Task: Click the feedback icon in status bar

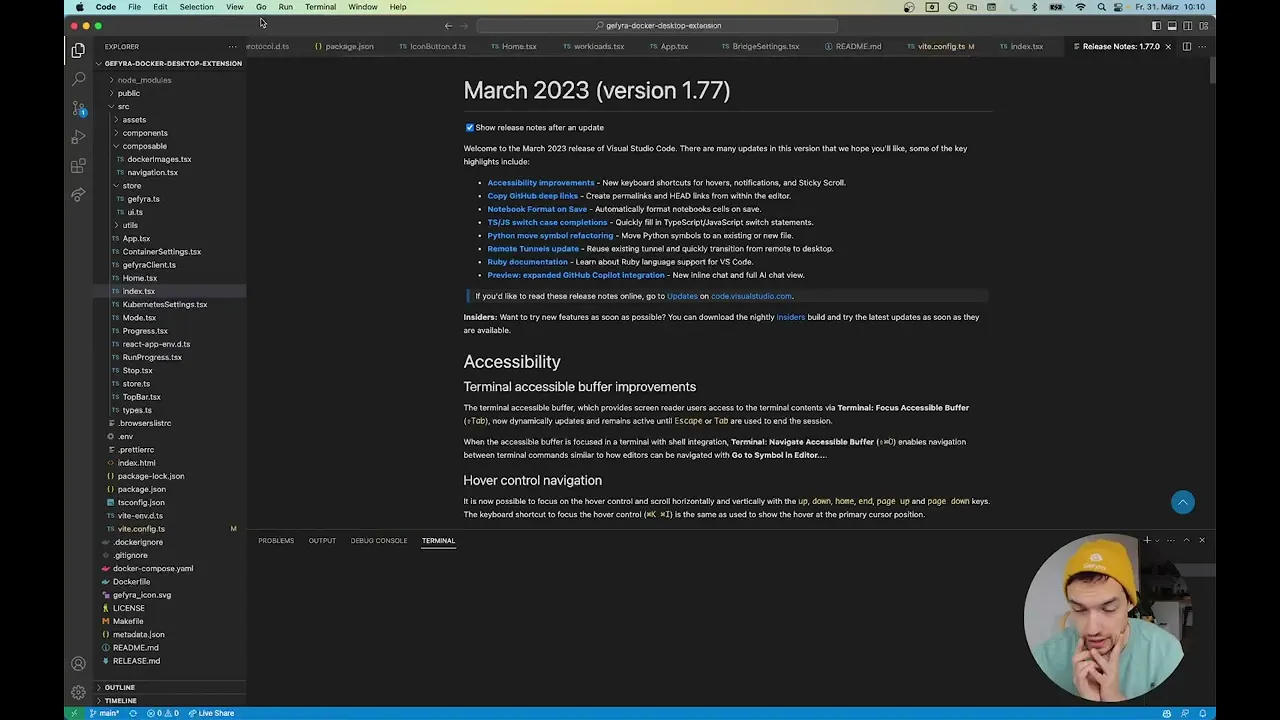Action: point(1185,713)
